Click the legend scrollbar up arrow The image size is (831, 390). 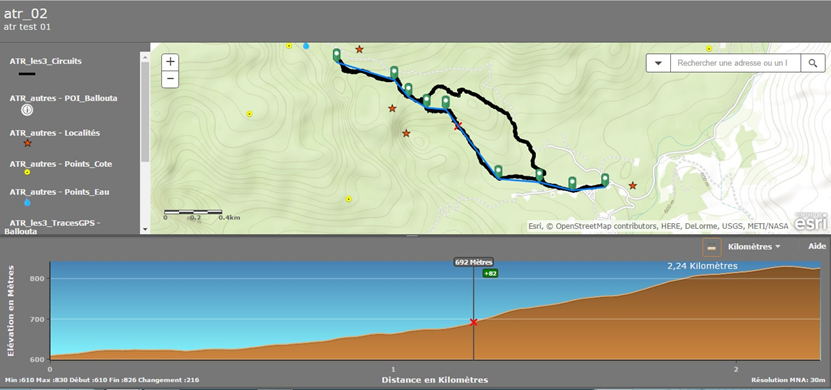point(145,56)
